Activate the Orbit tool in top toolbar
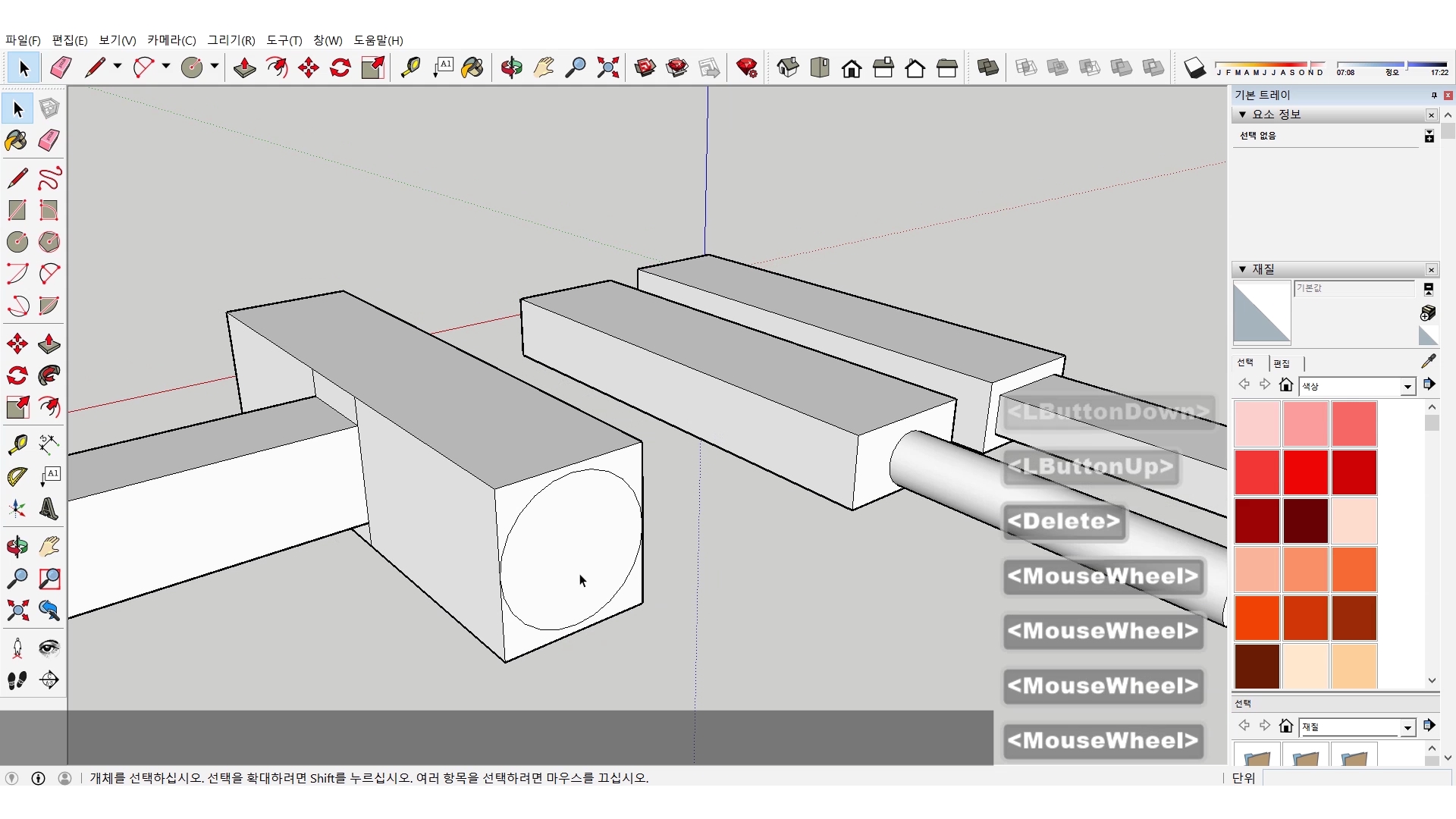The image size is (1456, 819). [x=511, y=68]
